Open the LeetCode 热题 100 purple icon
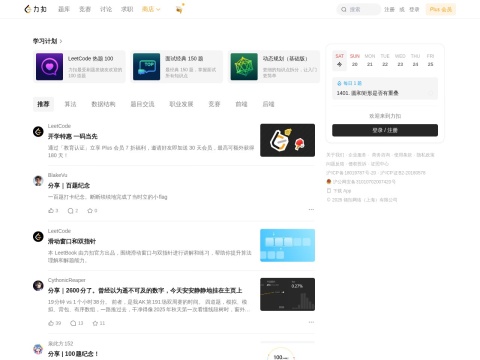This screenshot has width=480, height=360. pyautogui.click(x=49, y=67)
